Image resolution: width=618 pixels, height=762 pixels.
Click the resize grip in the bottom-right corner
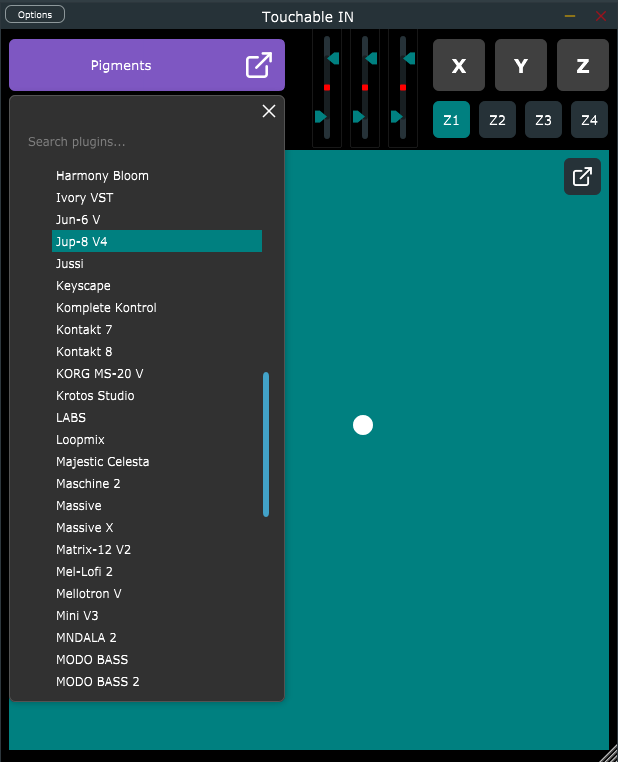click(x=609, y=753)
